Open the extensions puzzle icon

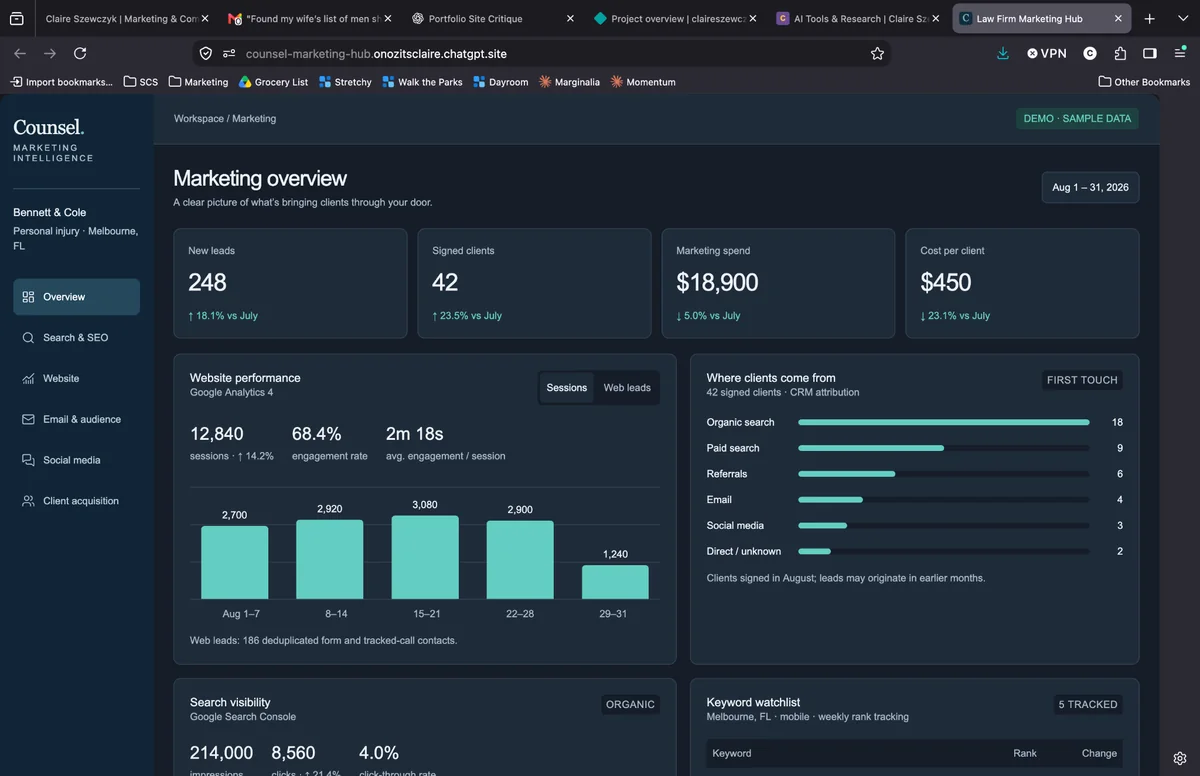(x=1120, y=54)
